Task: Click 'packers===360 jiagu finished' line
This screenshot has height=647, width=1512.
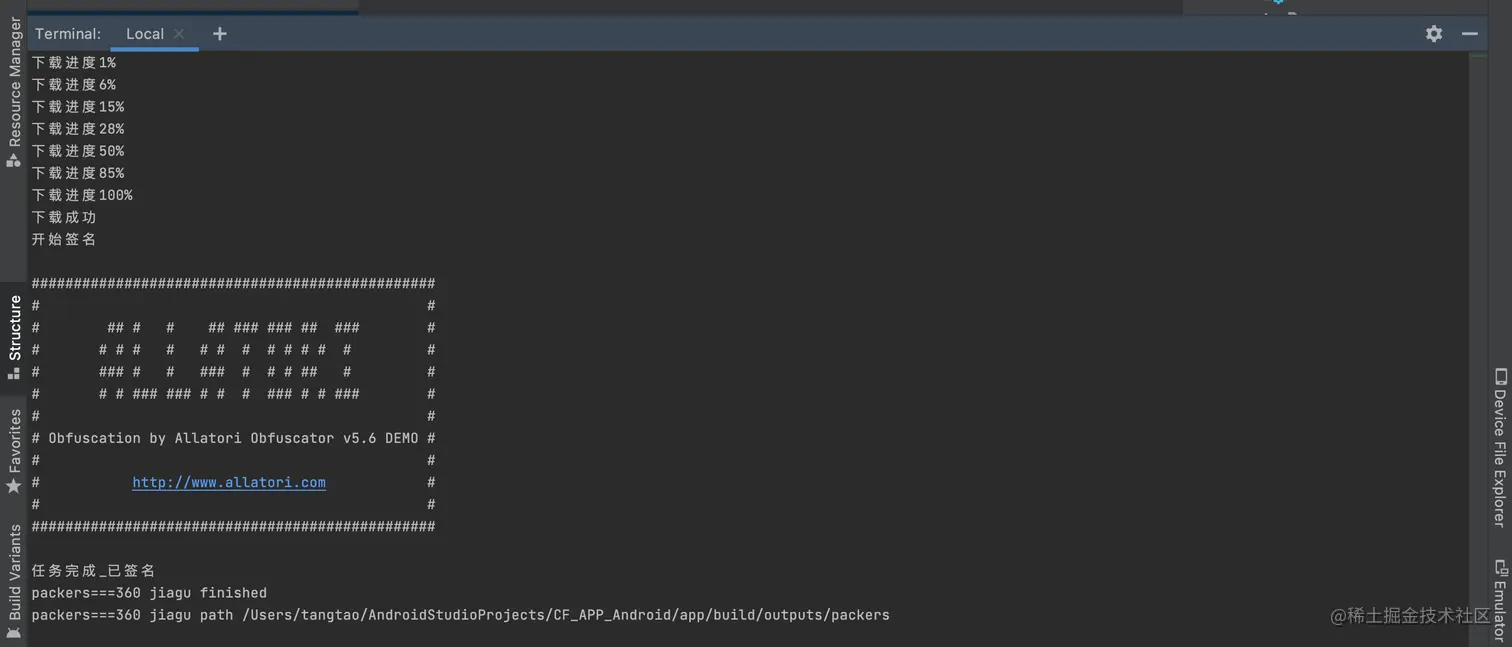Action: coord(149,592)
